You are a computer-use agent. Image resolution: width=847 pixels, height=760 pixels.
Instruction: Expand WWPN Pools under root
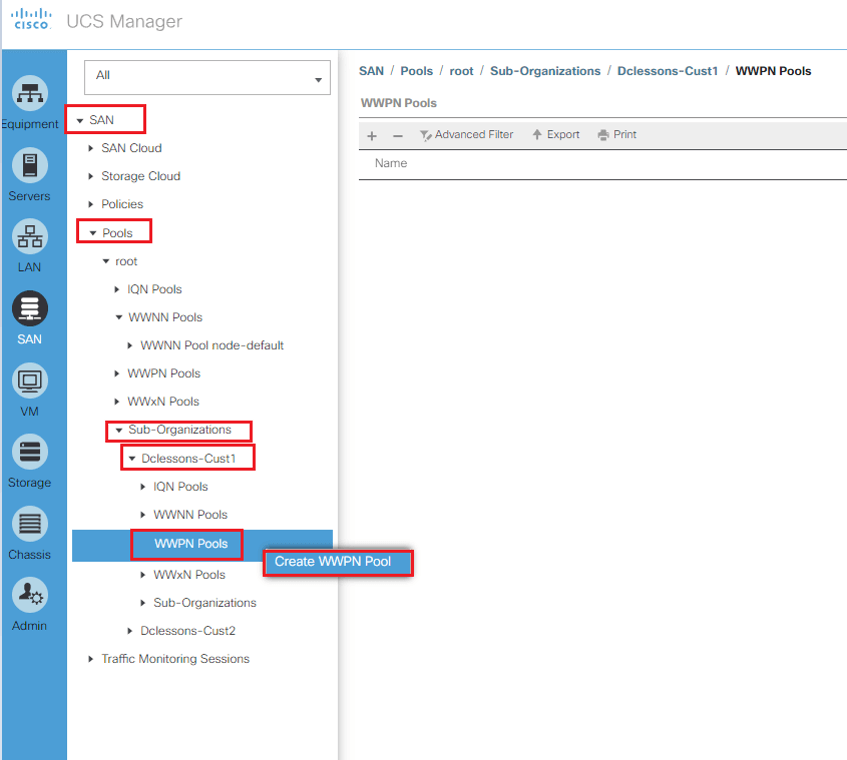point(117,373)
